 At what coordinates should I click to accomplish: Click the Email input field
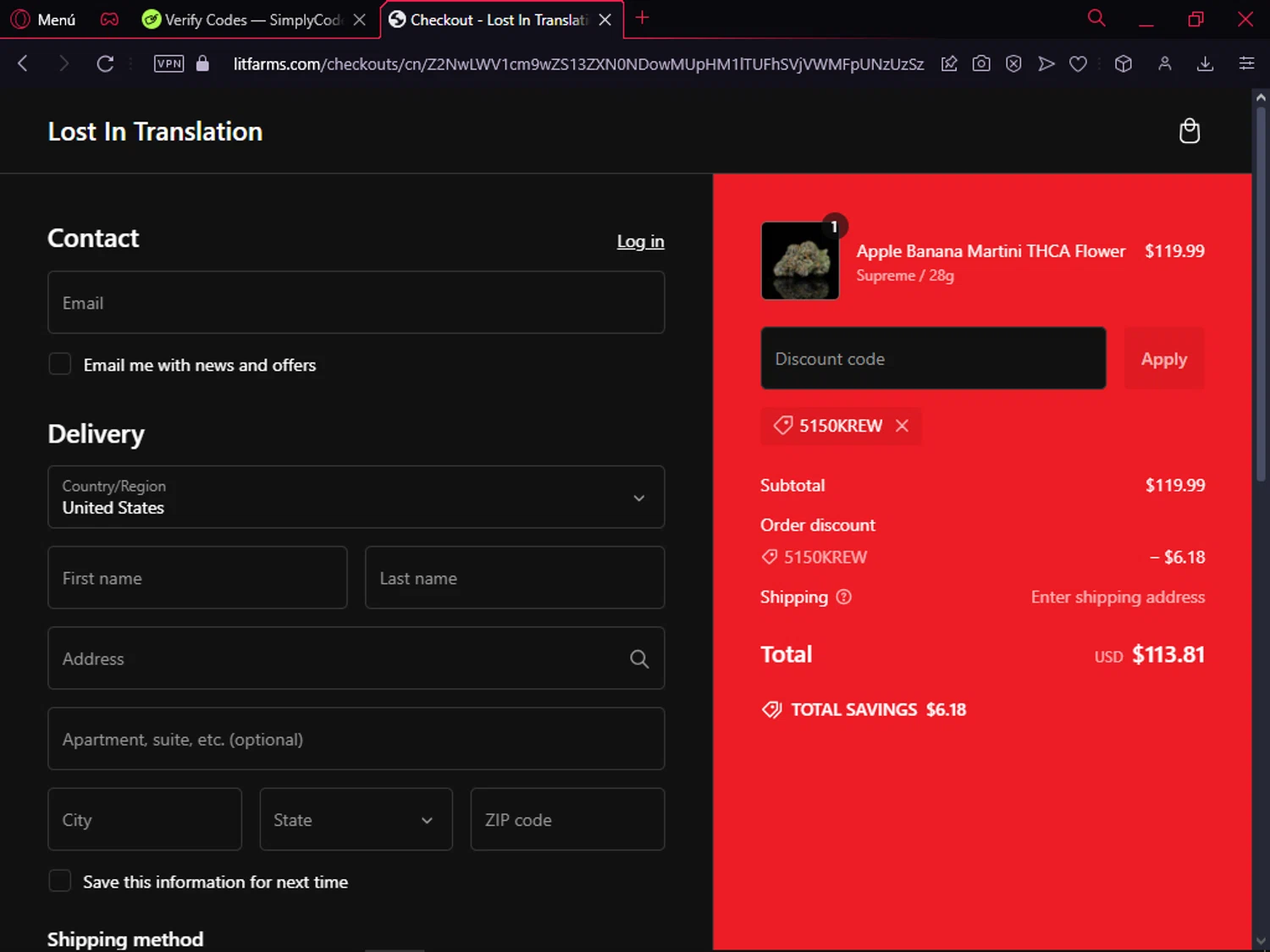pyautogui.click(x=356, y=302)
